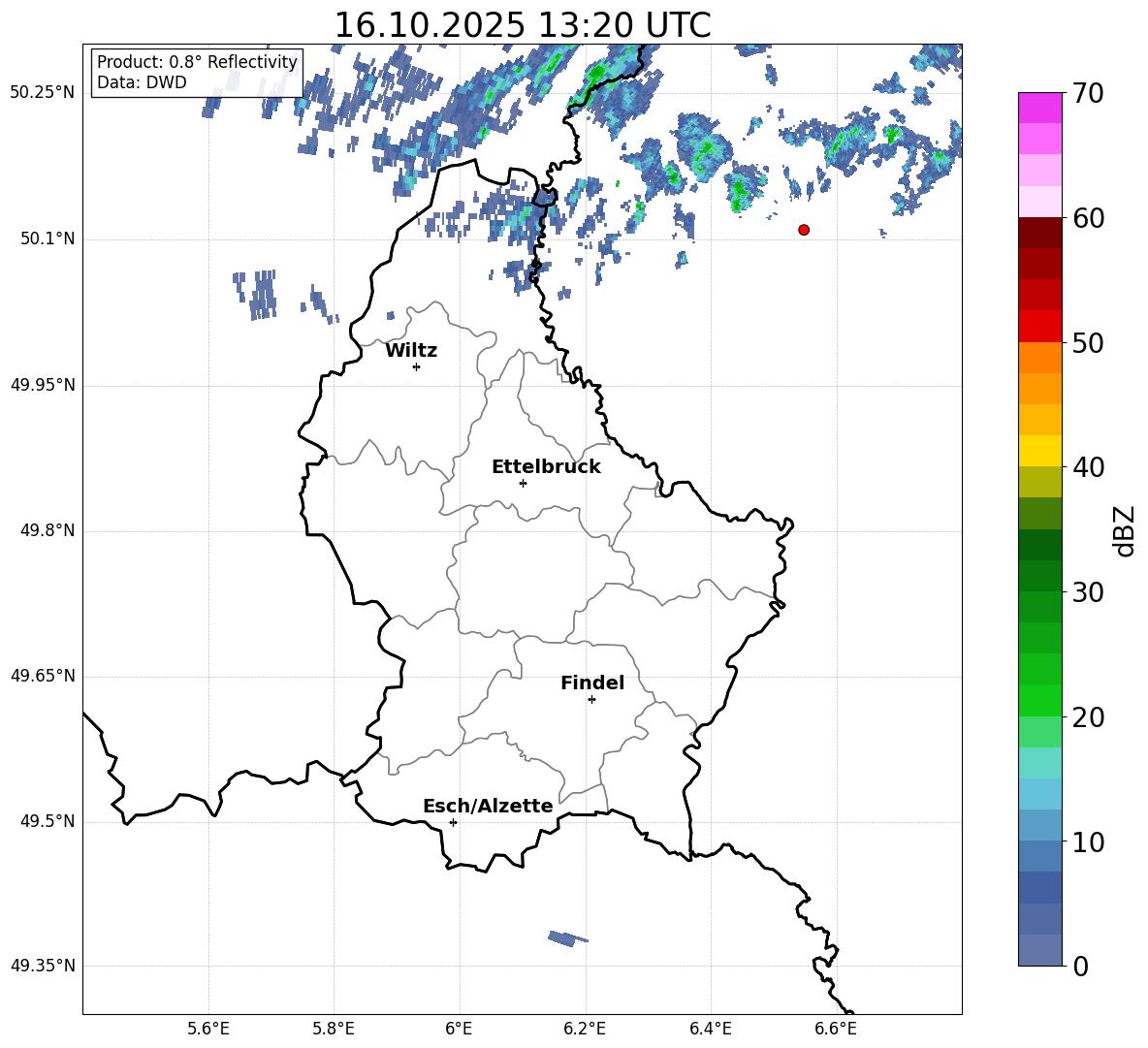Click the Wiltz city label
This screenshot has width=1148, height=1048.
tap(411, 351)
